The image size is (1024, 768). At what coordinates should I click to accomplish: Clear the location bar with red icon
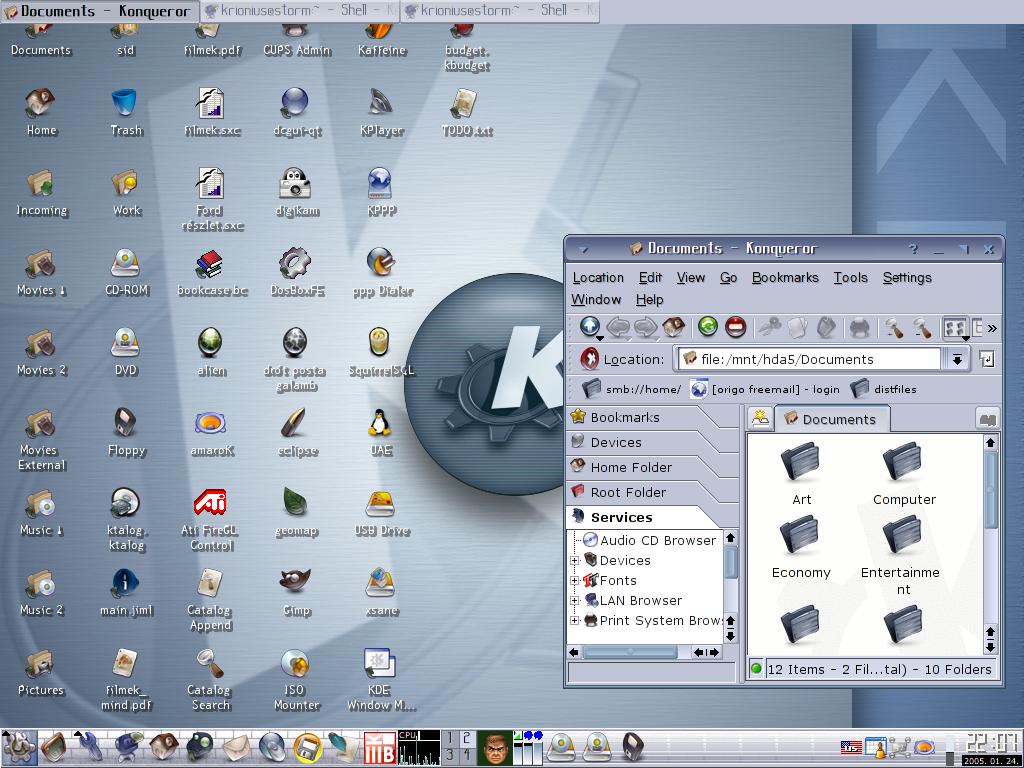(588, 359)
